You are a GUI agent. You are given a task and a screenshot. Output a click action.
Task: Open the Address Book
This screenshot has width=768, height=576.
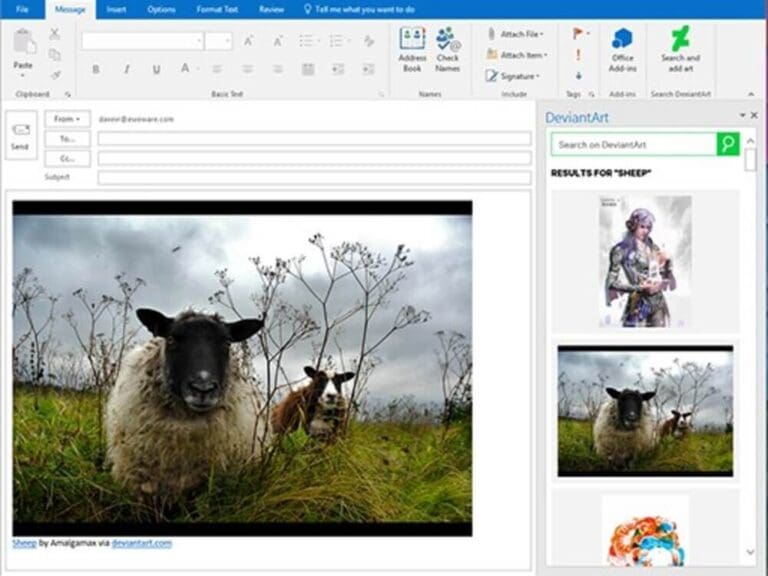(x=412, y=49)
